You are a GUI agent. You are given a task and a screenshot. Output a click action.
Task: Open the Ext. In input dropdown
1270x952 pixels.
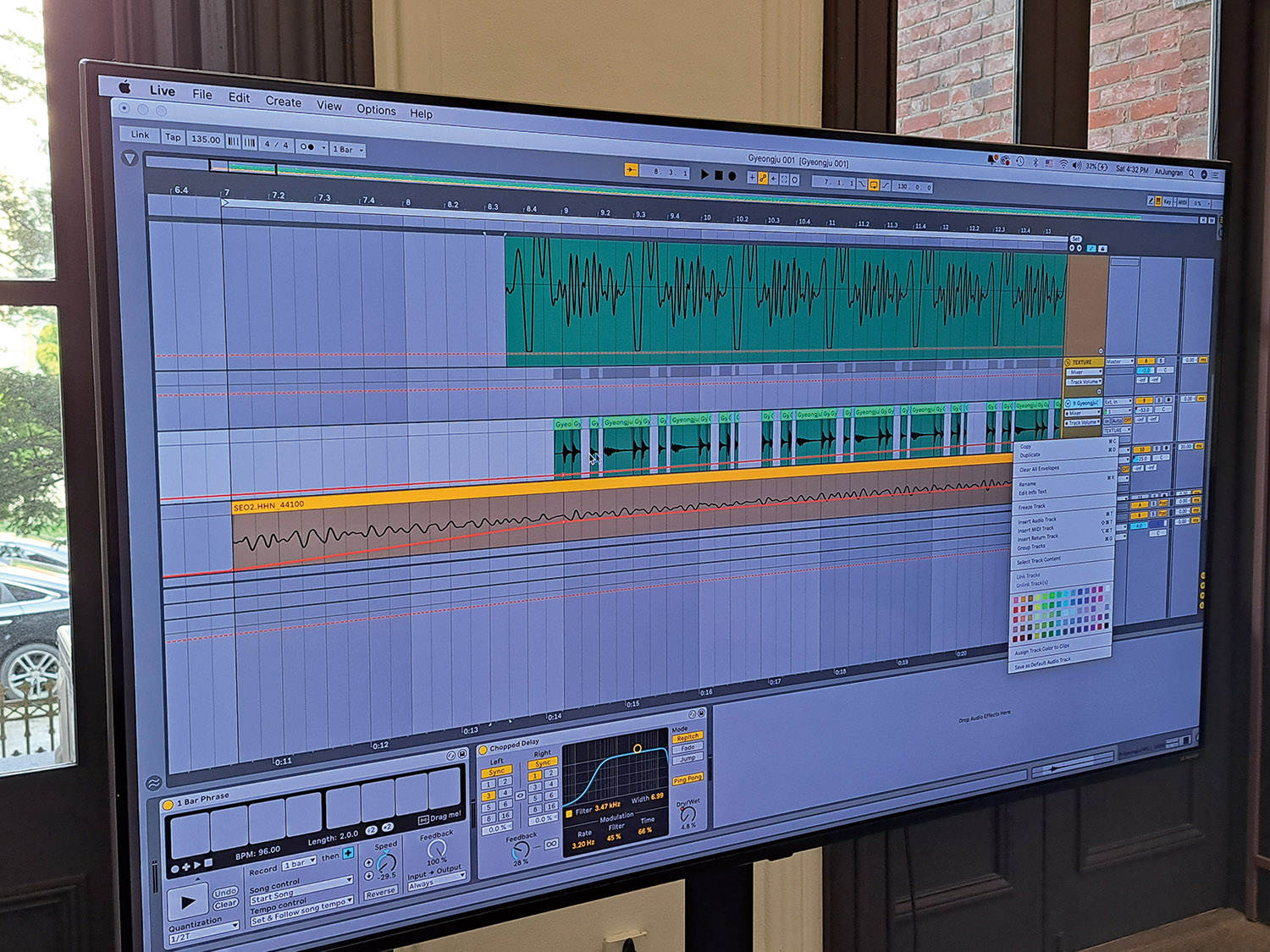tap(1118, 401)
